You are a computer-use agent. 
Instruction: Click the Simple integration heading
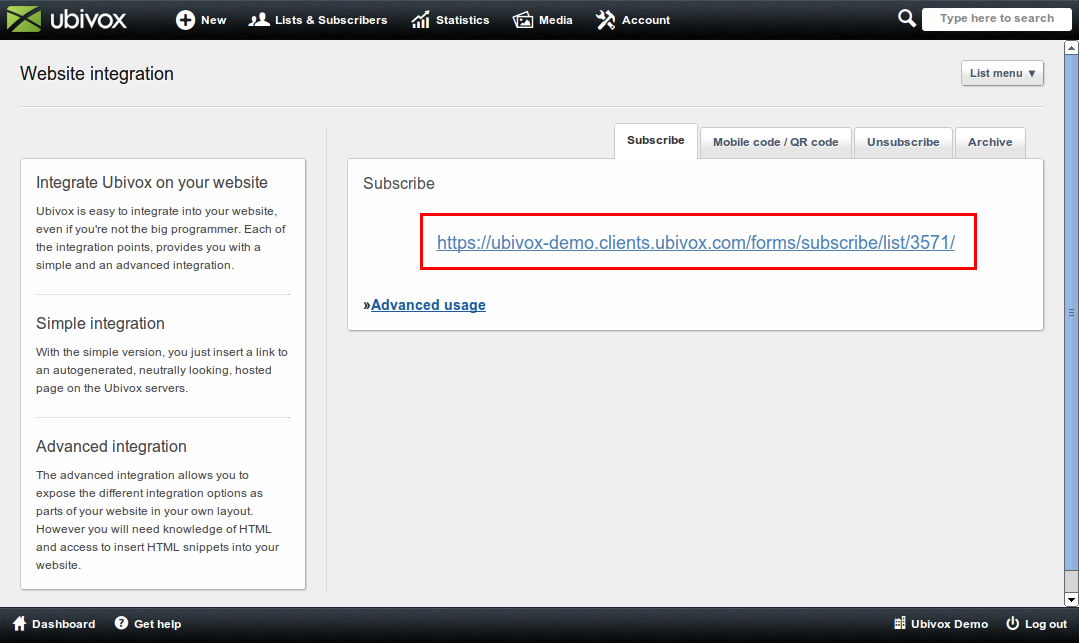100,324
